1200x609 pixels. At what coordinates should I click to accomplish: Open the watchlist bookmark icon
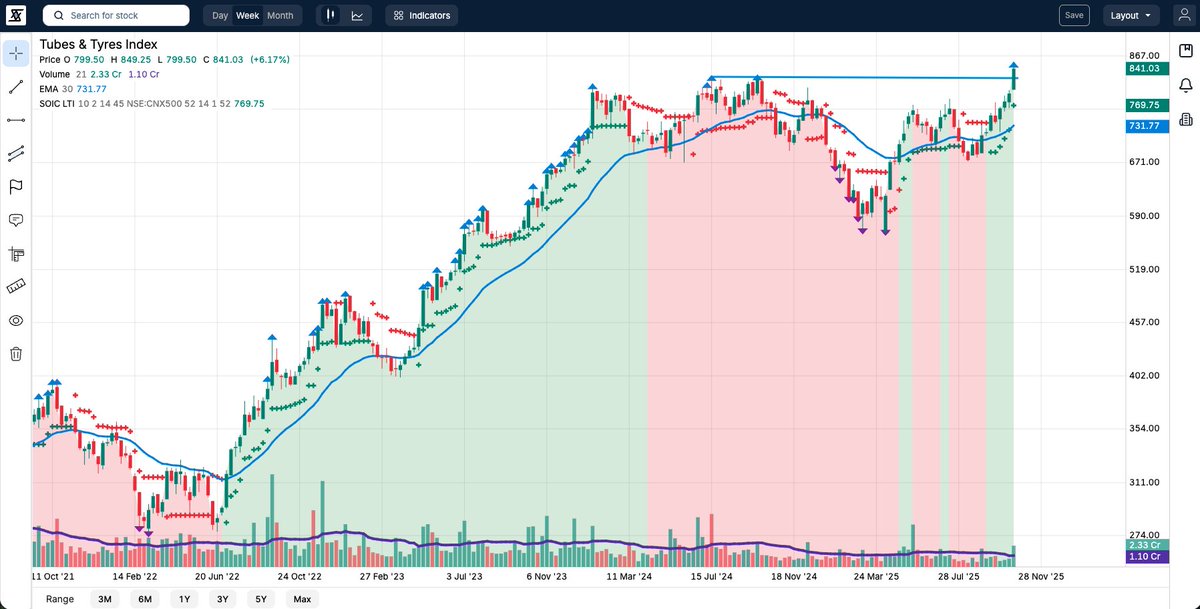pos(1185,50)
